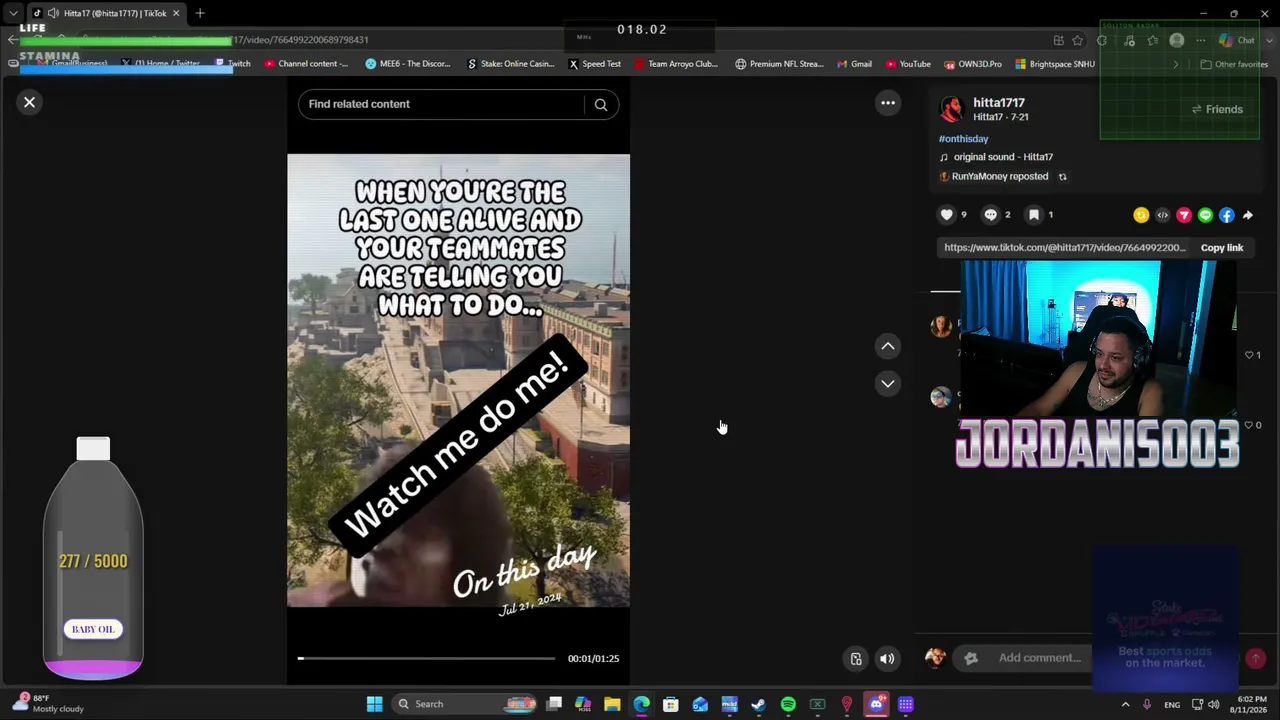The height and width of the screenshot is (720, 1280).
Task: Switch to Microsoft Edge in the taskbar
Action: tap(641, 704)
